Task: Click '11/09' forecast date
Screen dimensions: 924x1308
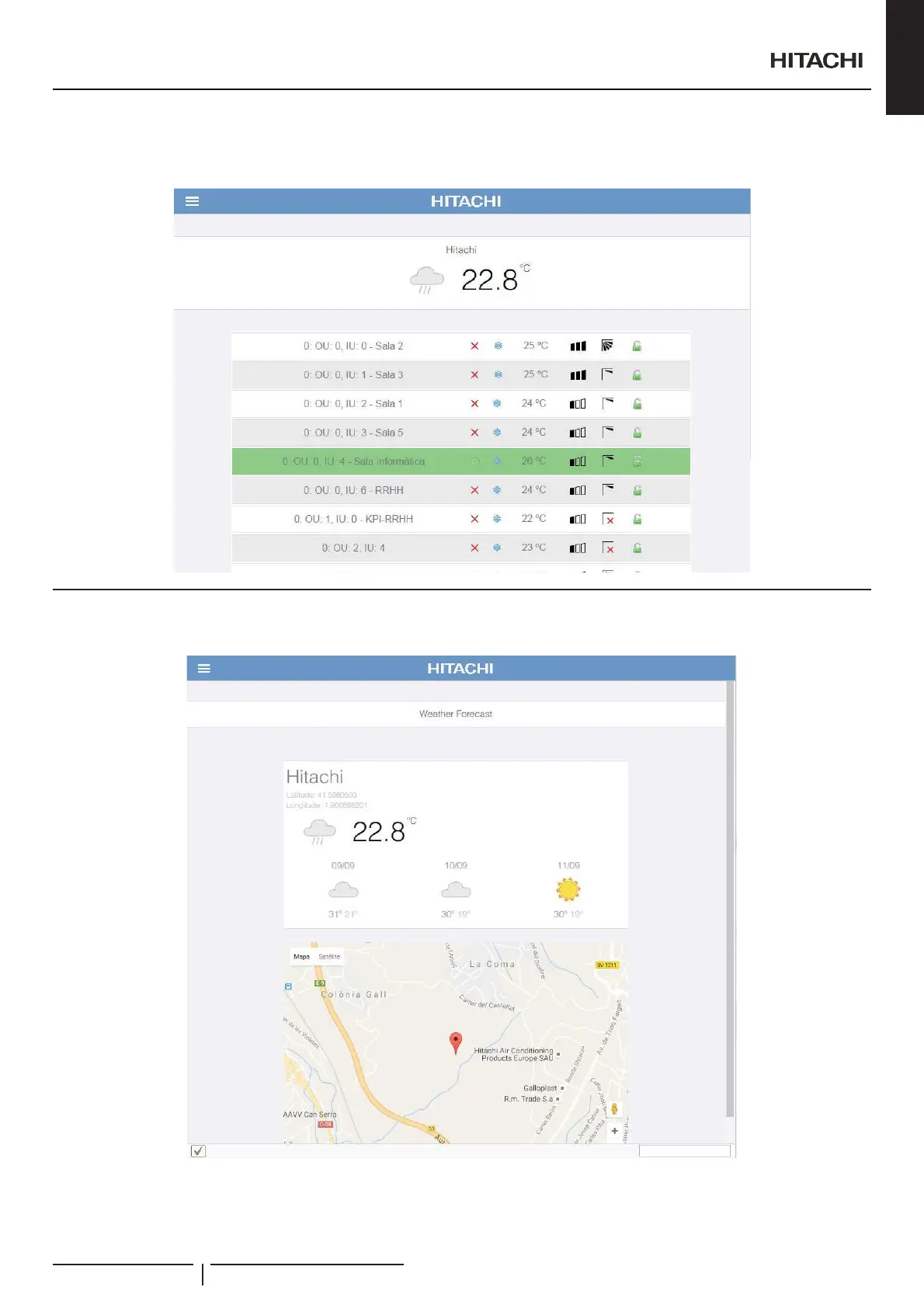Action: click(568, 865)
